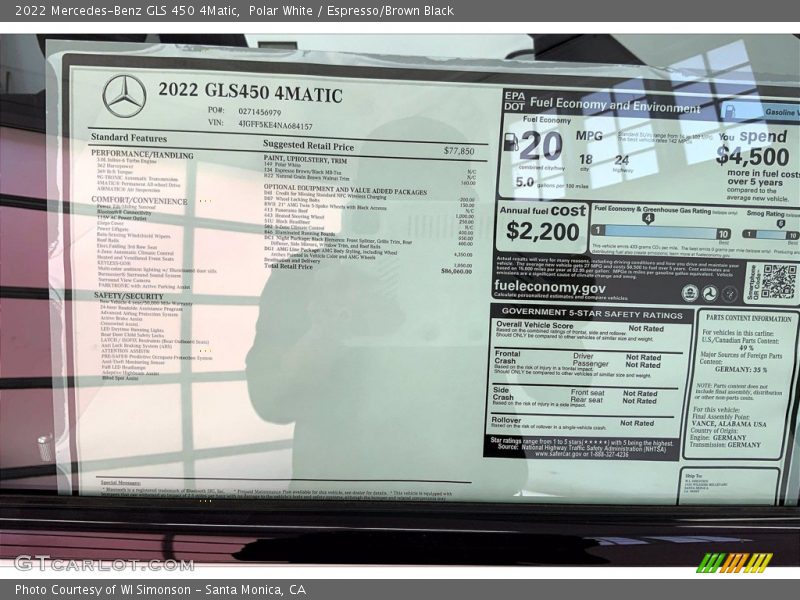Click the PERFORMANCE/HANDLING section title
Screen dimensions: 800x600
[x=142, y=154]
